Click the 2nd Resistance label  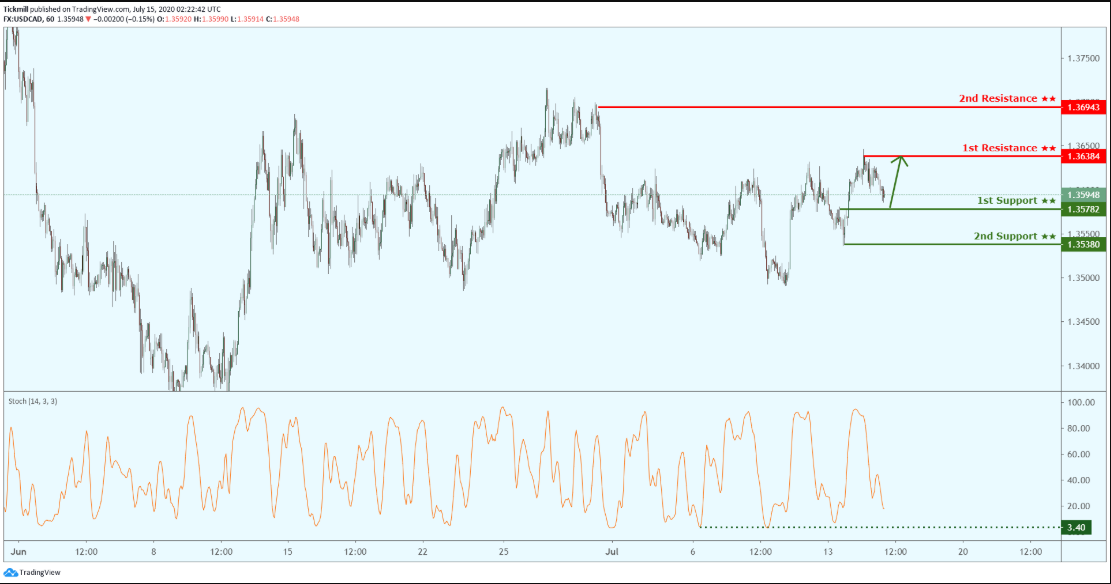[x=1007, y=99]
